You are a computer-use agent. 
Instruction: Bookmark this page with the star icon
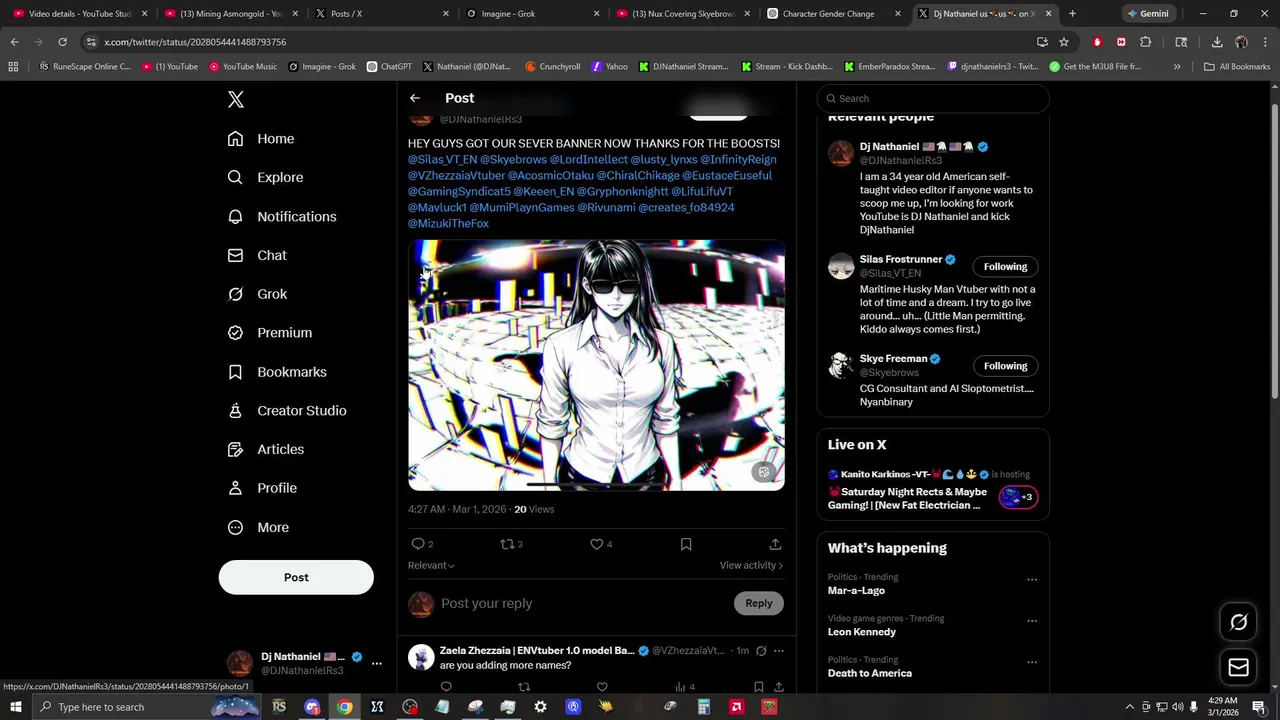click(1064, 42)
